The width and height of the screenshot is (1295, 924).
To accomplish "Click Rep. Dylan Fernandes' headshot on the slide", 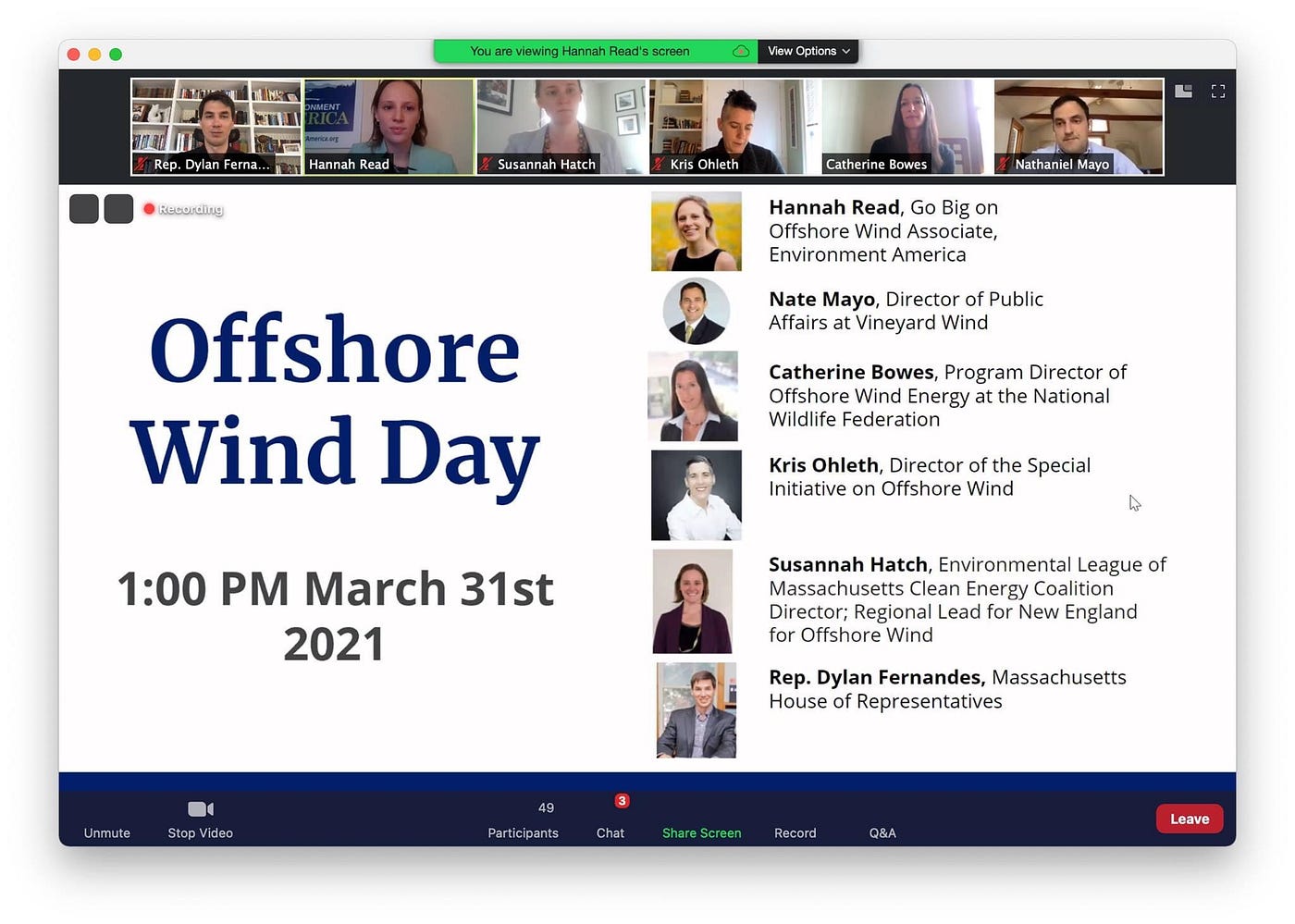I will point(697,710).
